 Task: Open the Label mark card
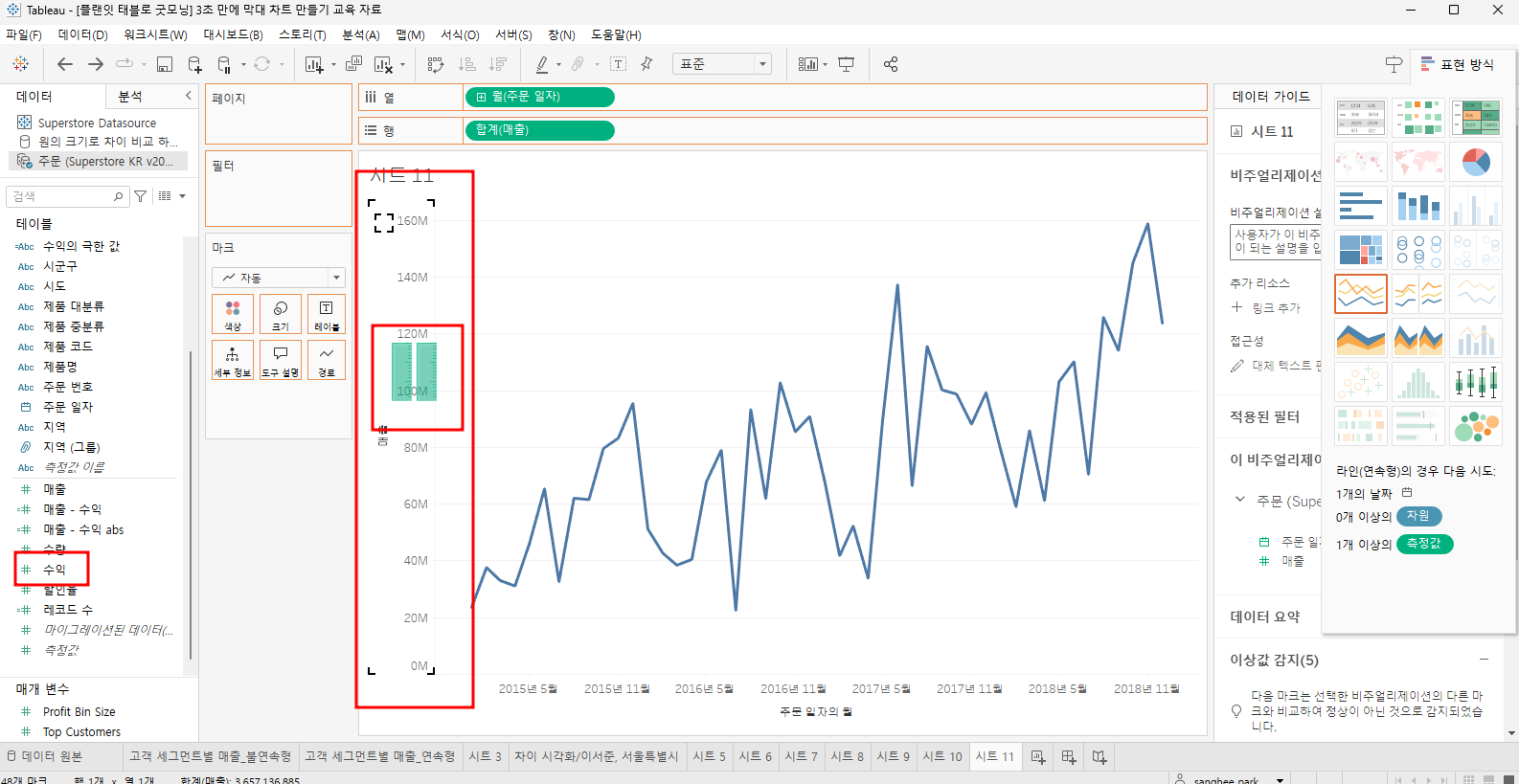[x=327, y=314]
